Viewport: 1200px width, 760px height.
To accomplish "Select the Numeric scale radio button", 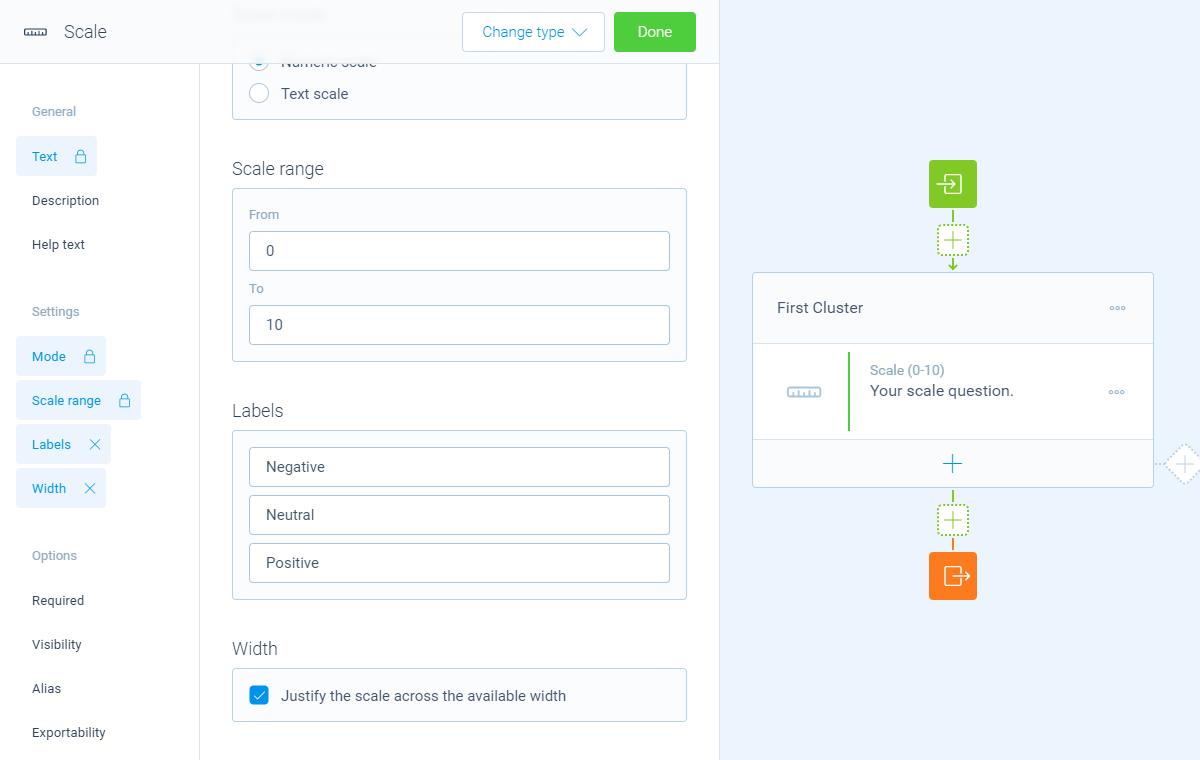I will 259,63.
